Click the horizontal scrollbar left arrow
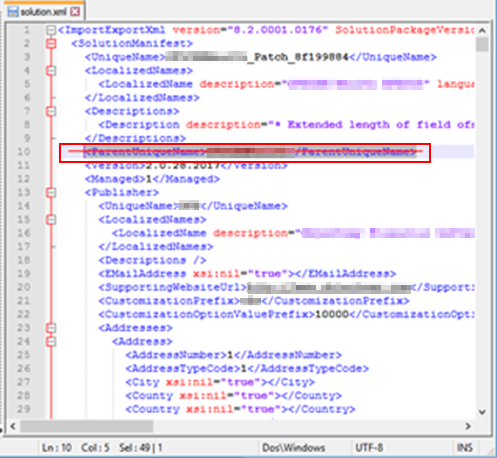This screenshot has height=458, width=497. (x=13, y=426)
